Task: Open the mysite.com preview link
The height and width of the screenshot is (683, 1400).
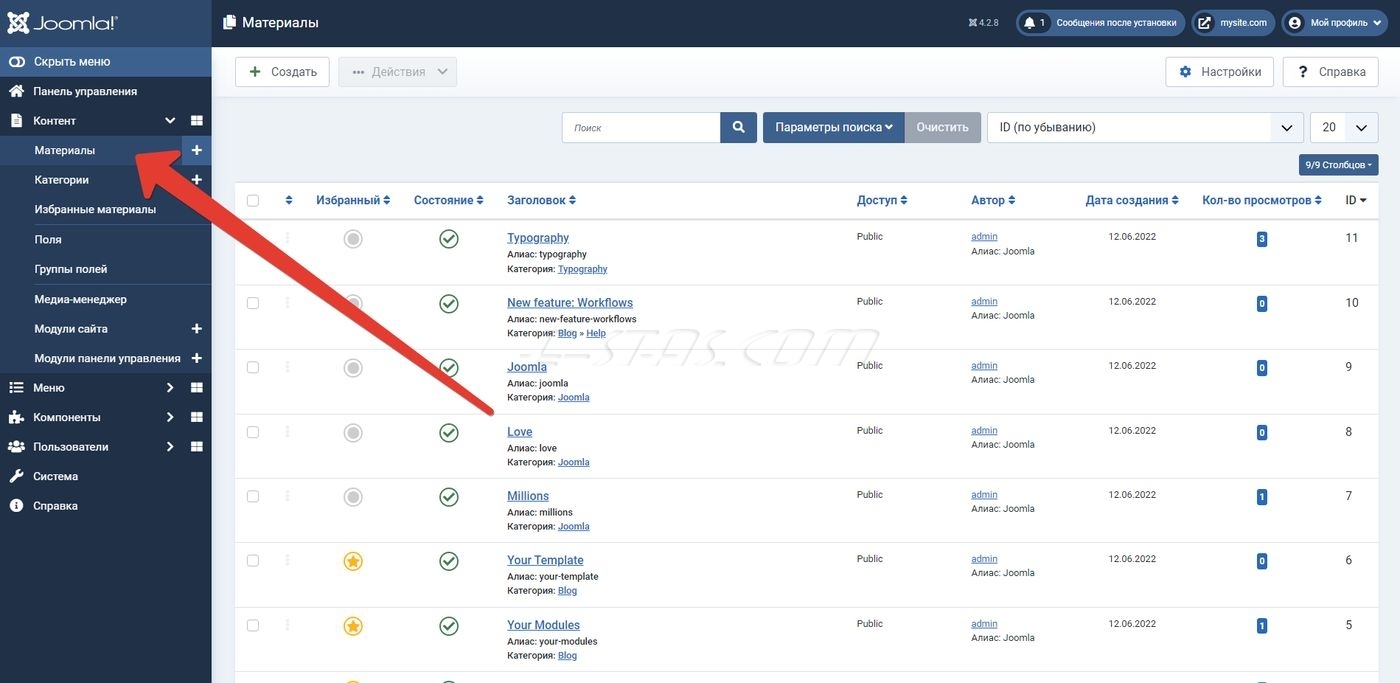Action: pos(1233,23)
